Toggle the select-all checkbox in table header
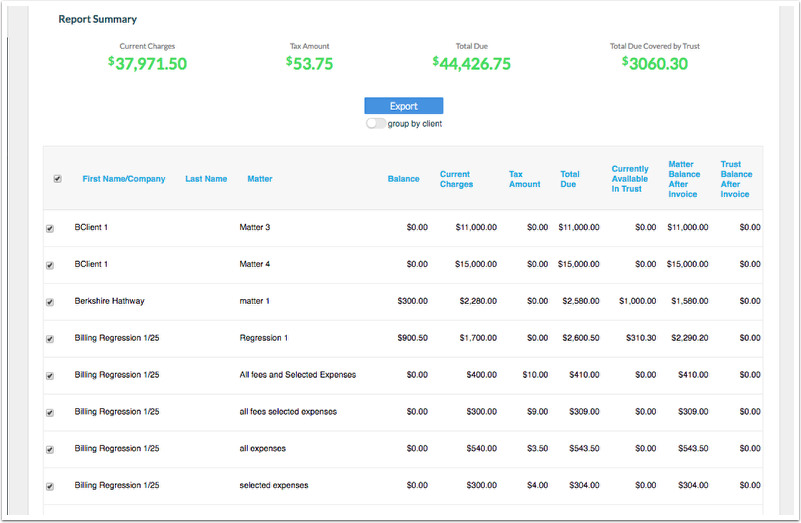 click(x=58, y=179)
